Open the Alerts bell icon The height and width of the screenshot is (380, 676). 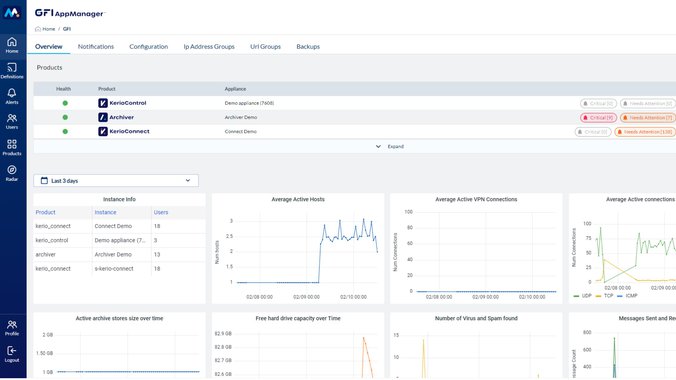pos(12,96)
